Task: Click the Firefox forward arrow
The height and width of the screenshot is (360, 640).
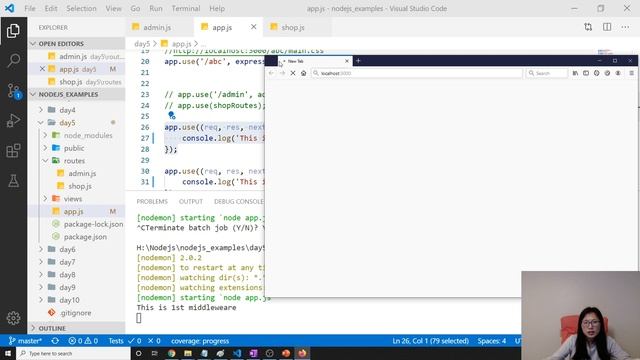Action: pyautogui.click(x=282, y=73)
